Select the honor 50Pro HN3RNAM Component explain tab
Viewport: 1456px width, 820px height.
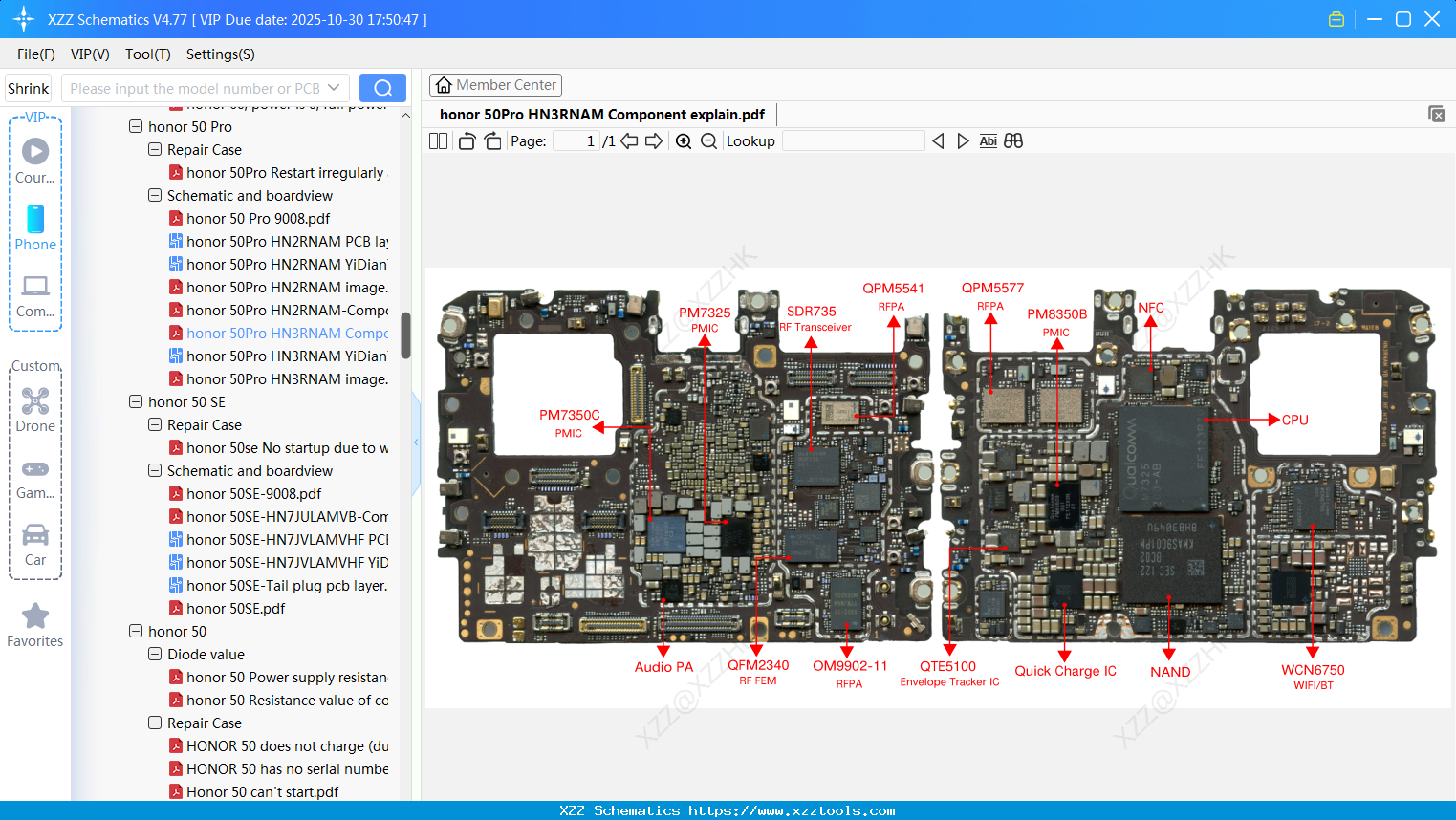click(602, 115)
